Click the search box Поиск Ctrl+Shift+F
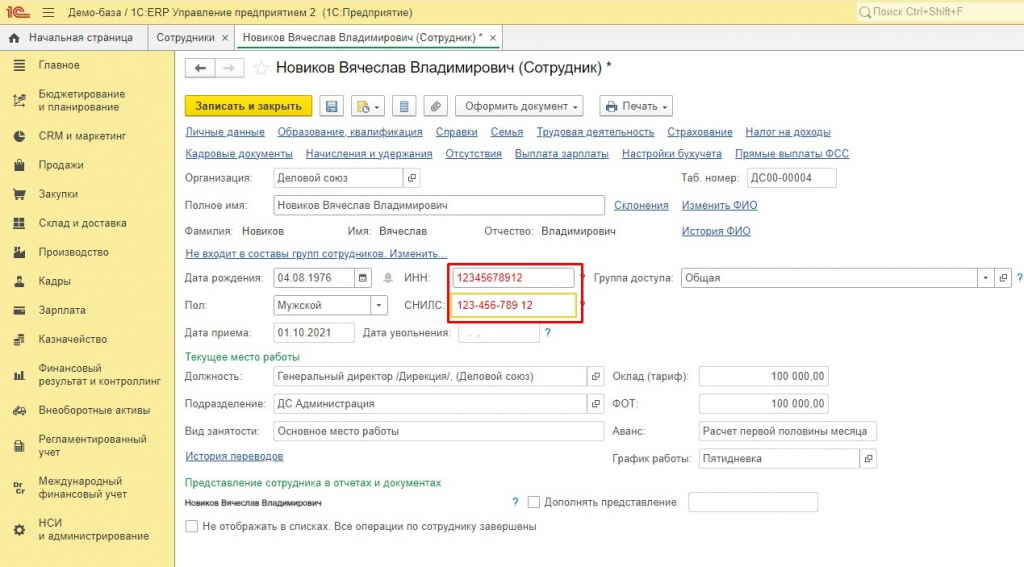 tap(939, 12)
